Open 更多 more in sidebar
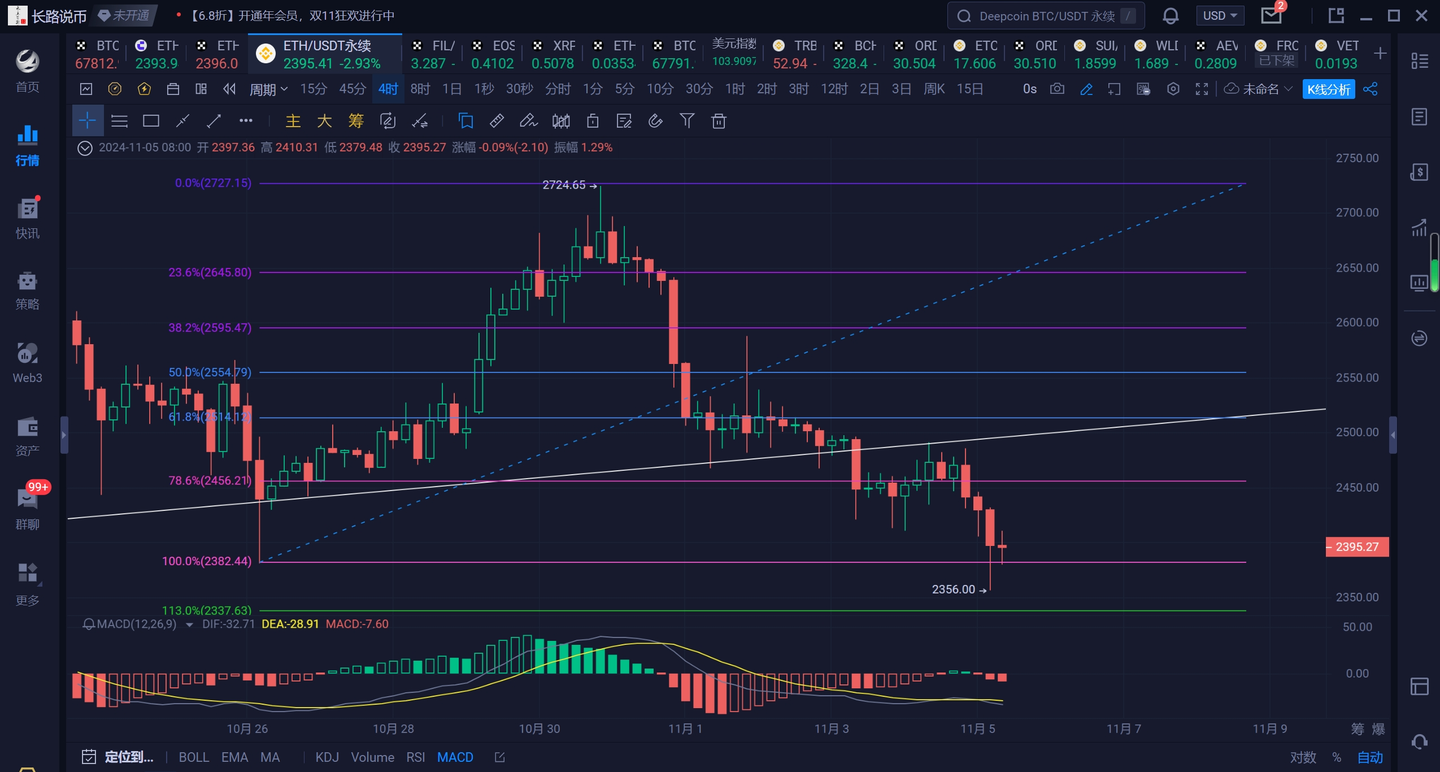Viewport: 1440px width, 772px height. (x=27, y=584)
